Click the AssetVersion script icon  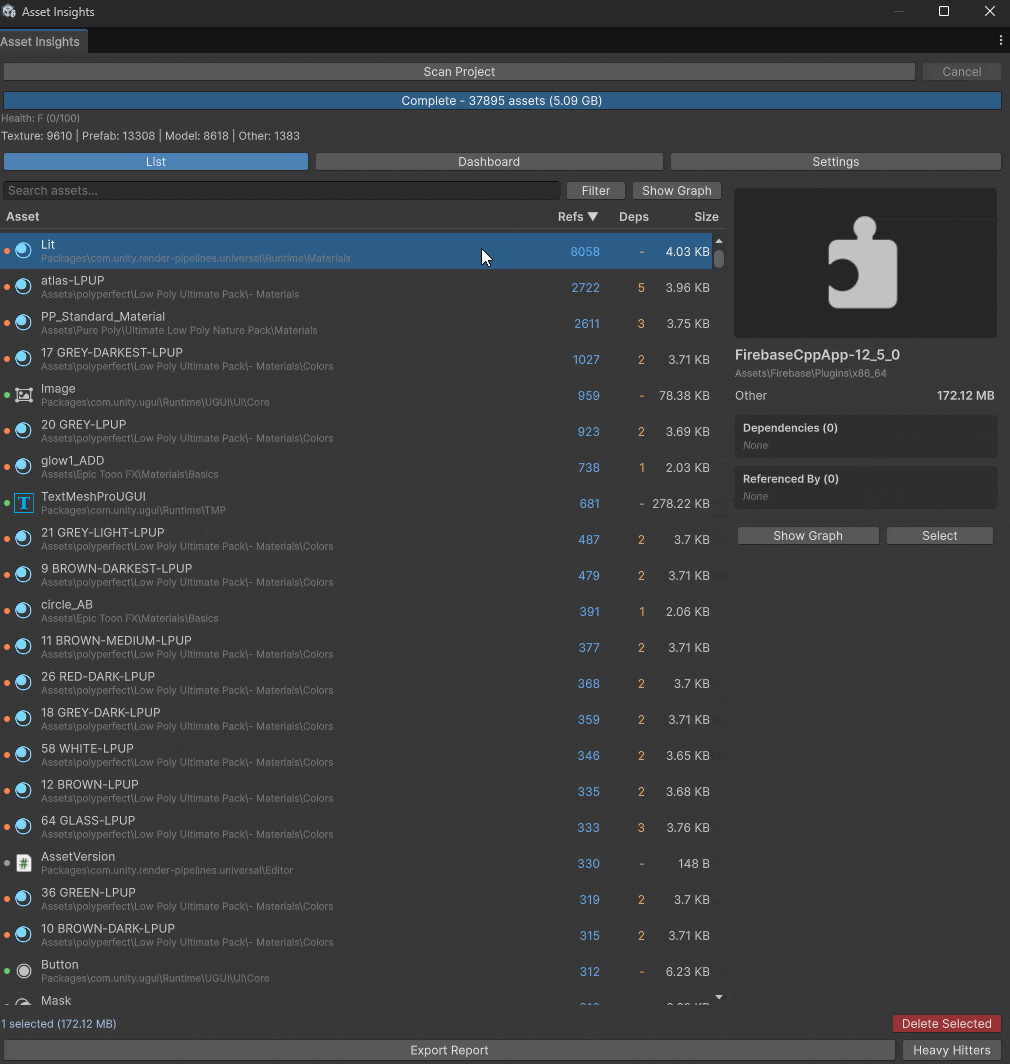24,862
